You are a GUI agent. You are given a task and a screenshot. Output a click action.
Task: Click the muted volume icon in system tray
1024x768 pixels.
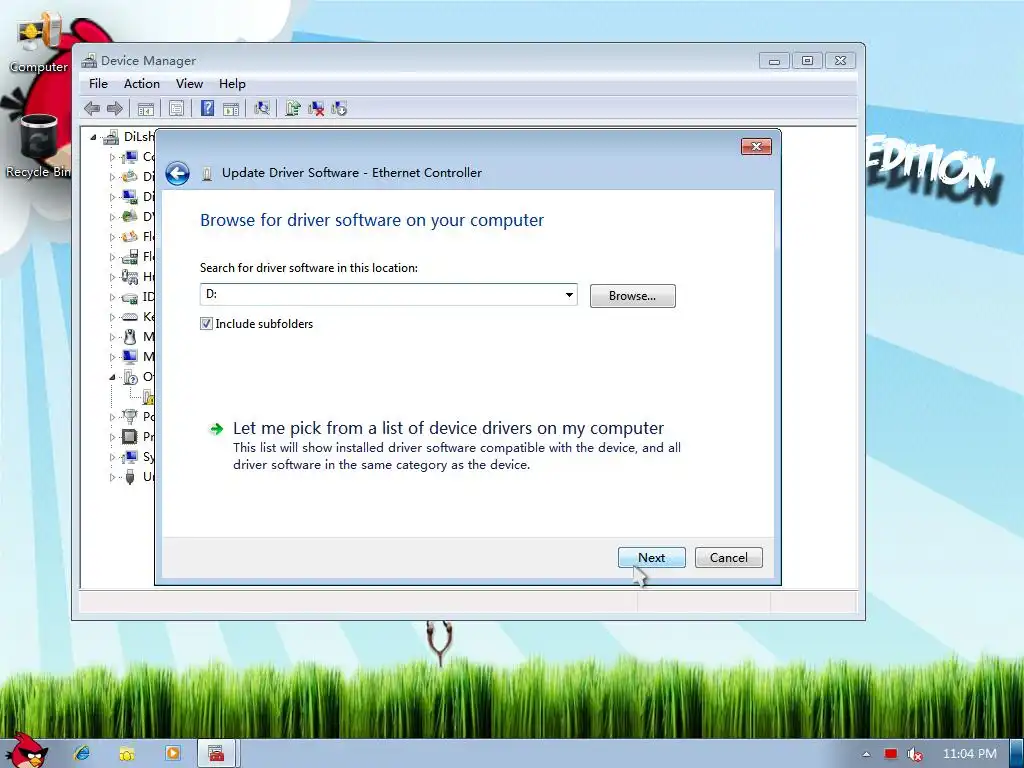914,754
